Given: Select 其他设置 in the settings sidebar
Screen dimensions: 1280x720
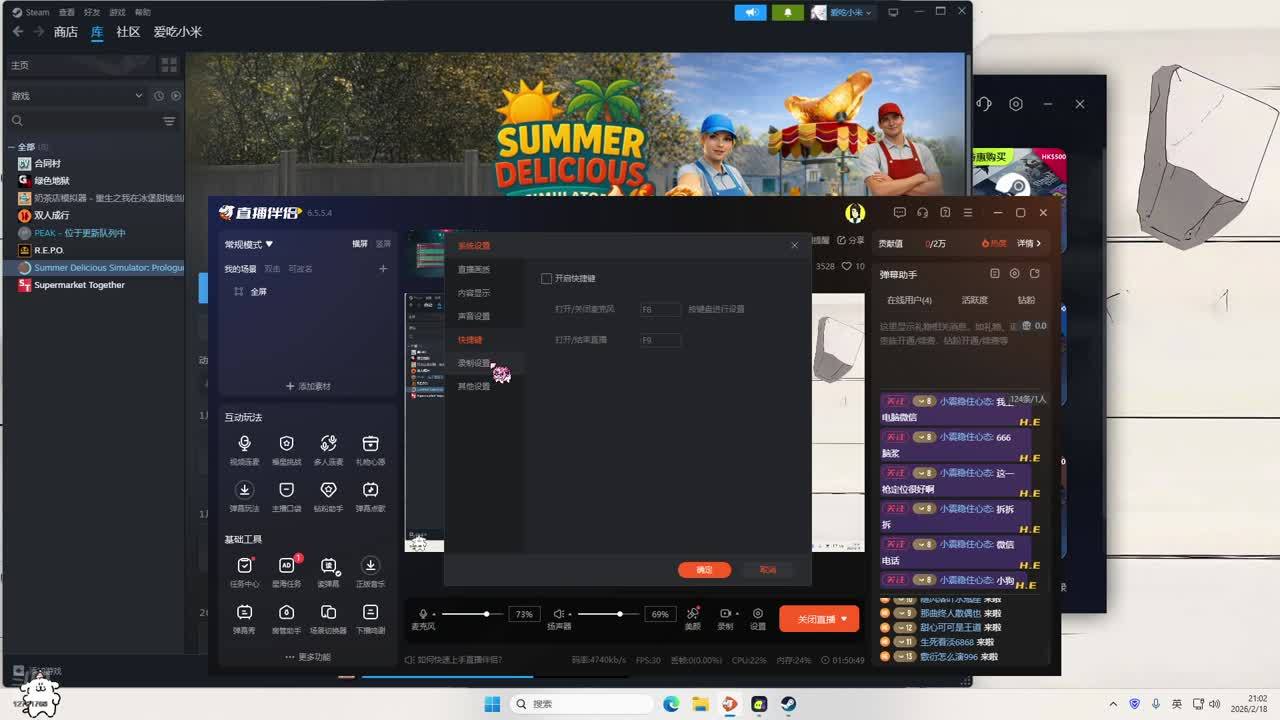Looking at the screenshot, I should pyautogui.click(x=474, y=386).
